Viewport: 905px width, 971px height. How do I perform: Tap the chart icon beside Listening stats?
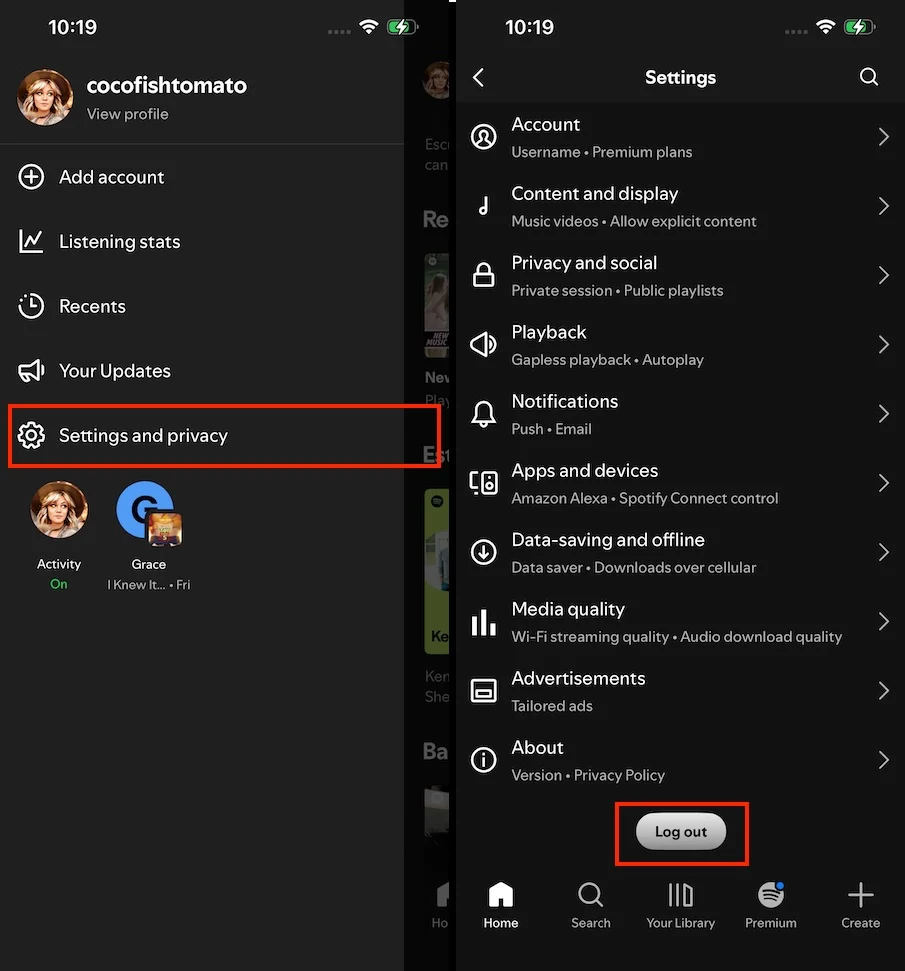click(x=31, y=242)
